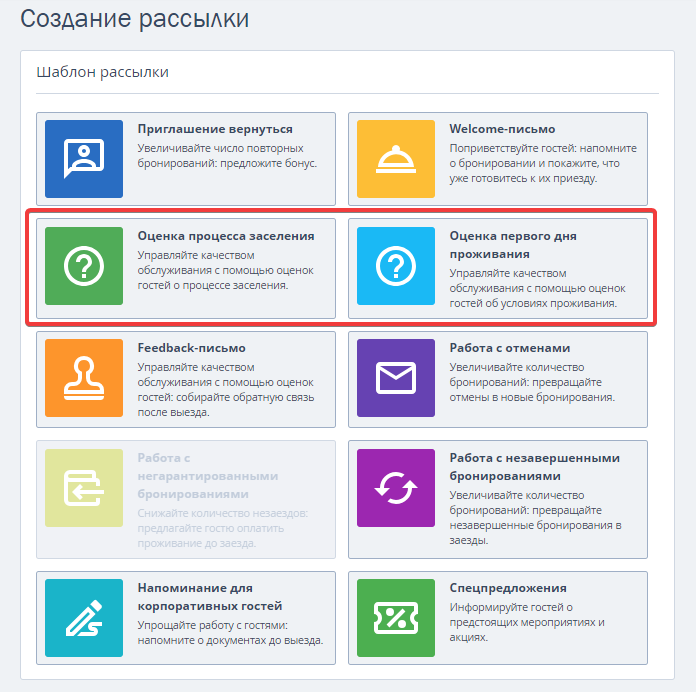Click the Создание рассылки page heading
Viewport: 696px width, 692px height.
134,19
